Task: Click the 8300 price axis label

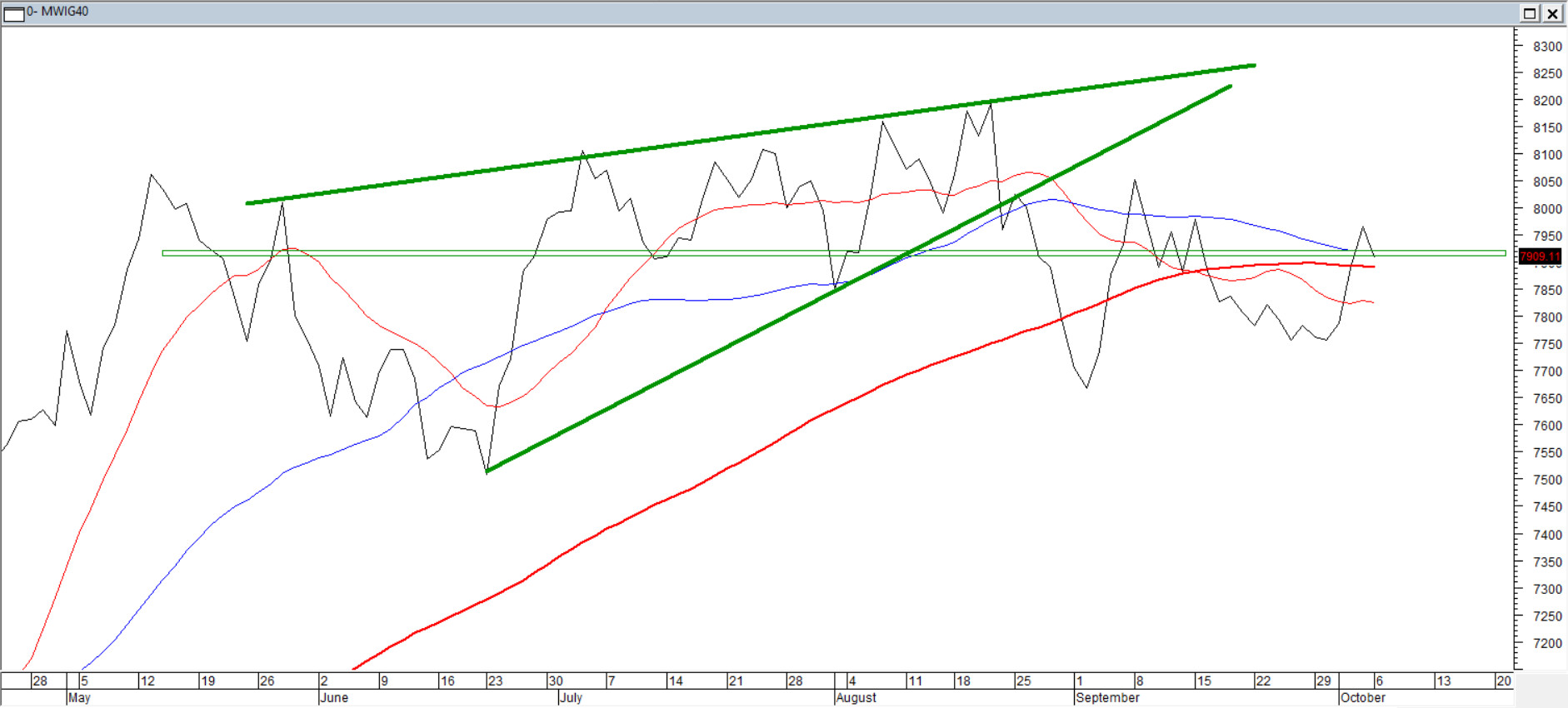Action: 1547,47
